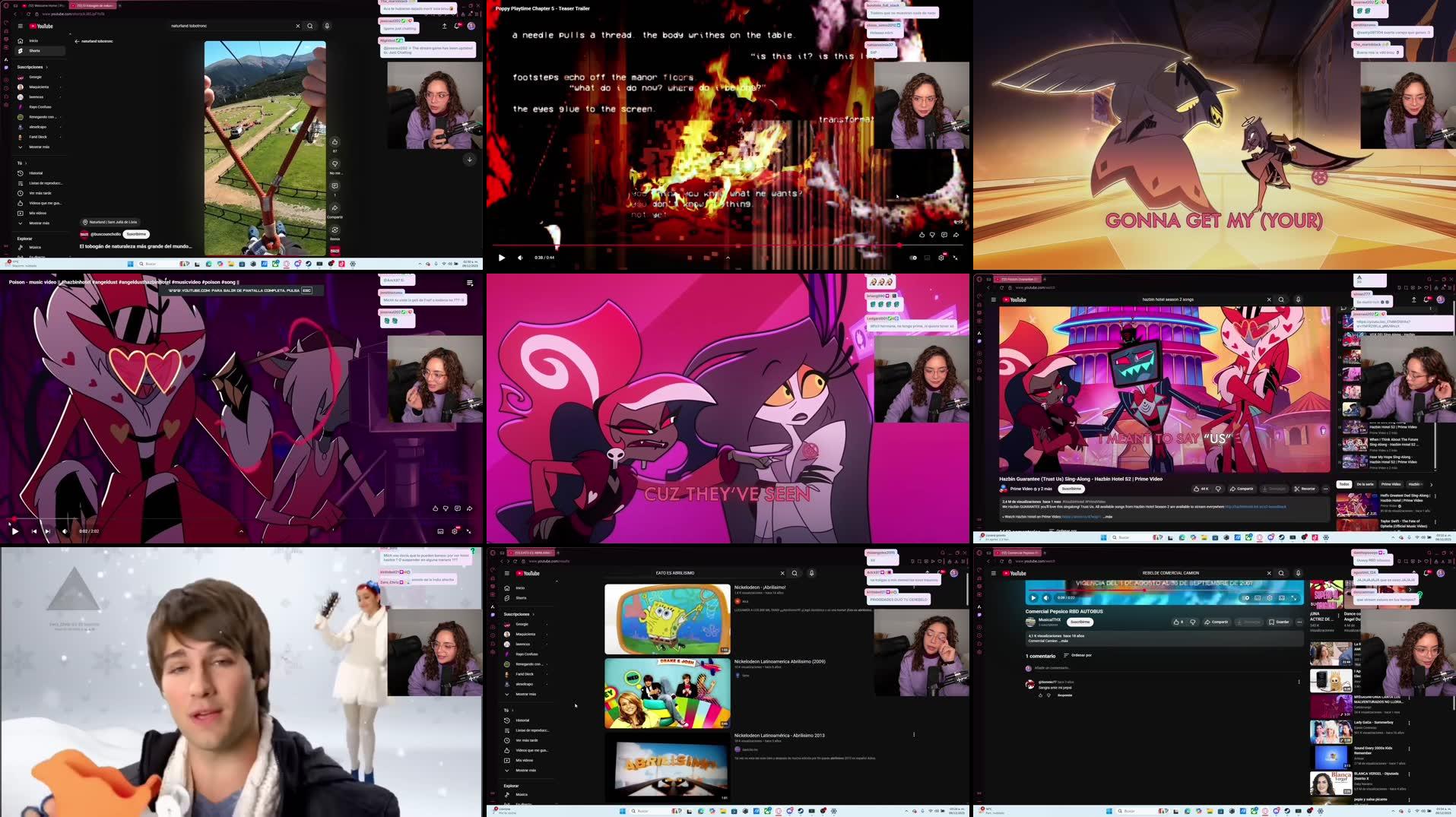Click Suscríbete on the buscounchollo channel

(x=135, y=233)
